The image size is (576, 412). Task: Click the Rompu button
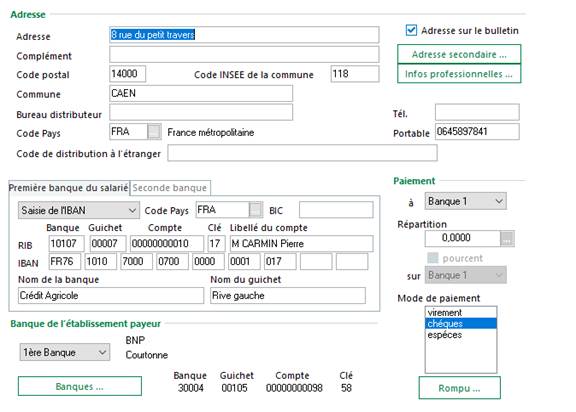(x=459, y=388)
